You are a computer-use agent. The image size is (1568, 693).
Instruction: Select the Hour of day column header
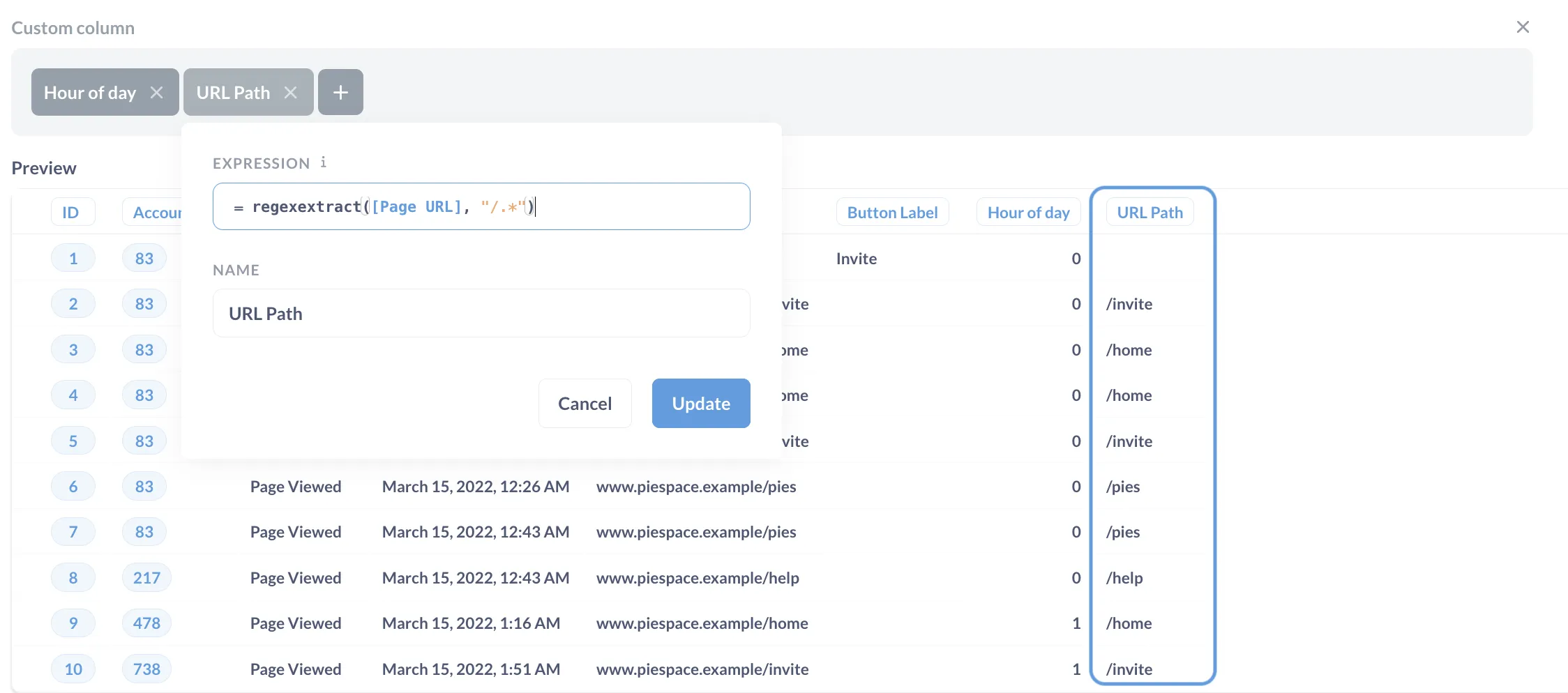point(1028,212)
